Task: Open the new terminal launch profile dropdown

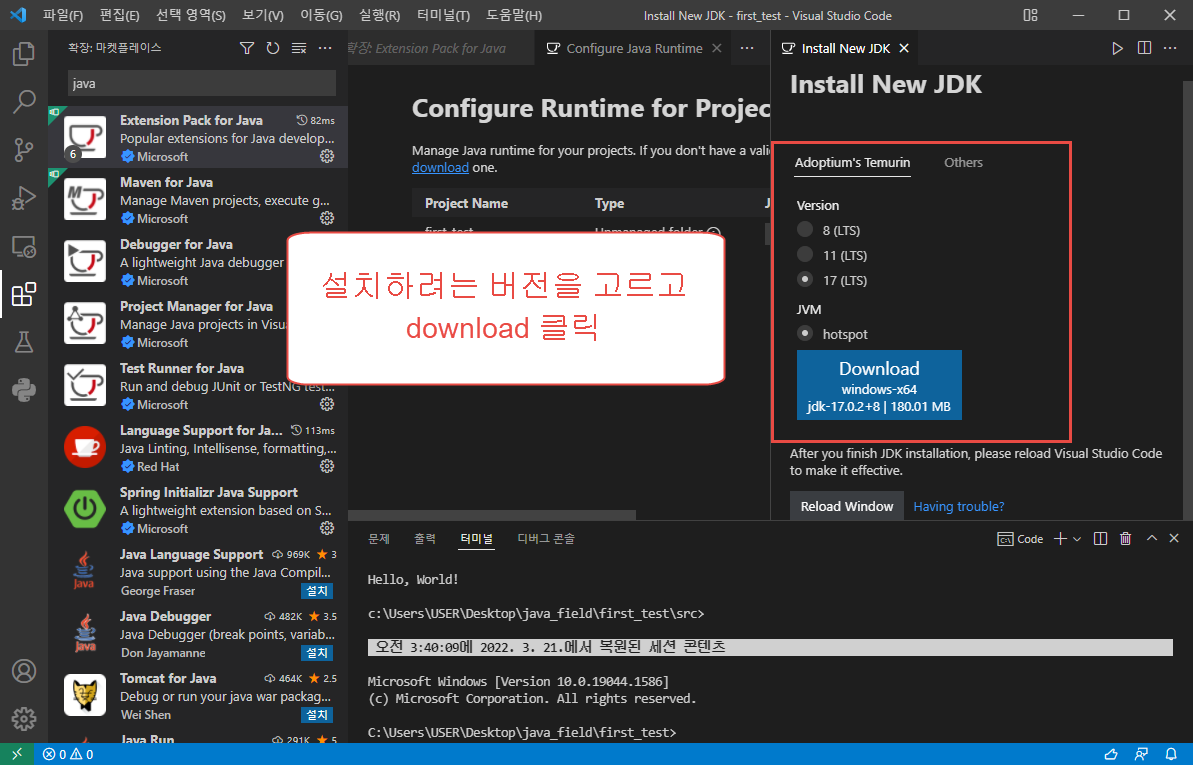Action: click(x=1077, y=539)
